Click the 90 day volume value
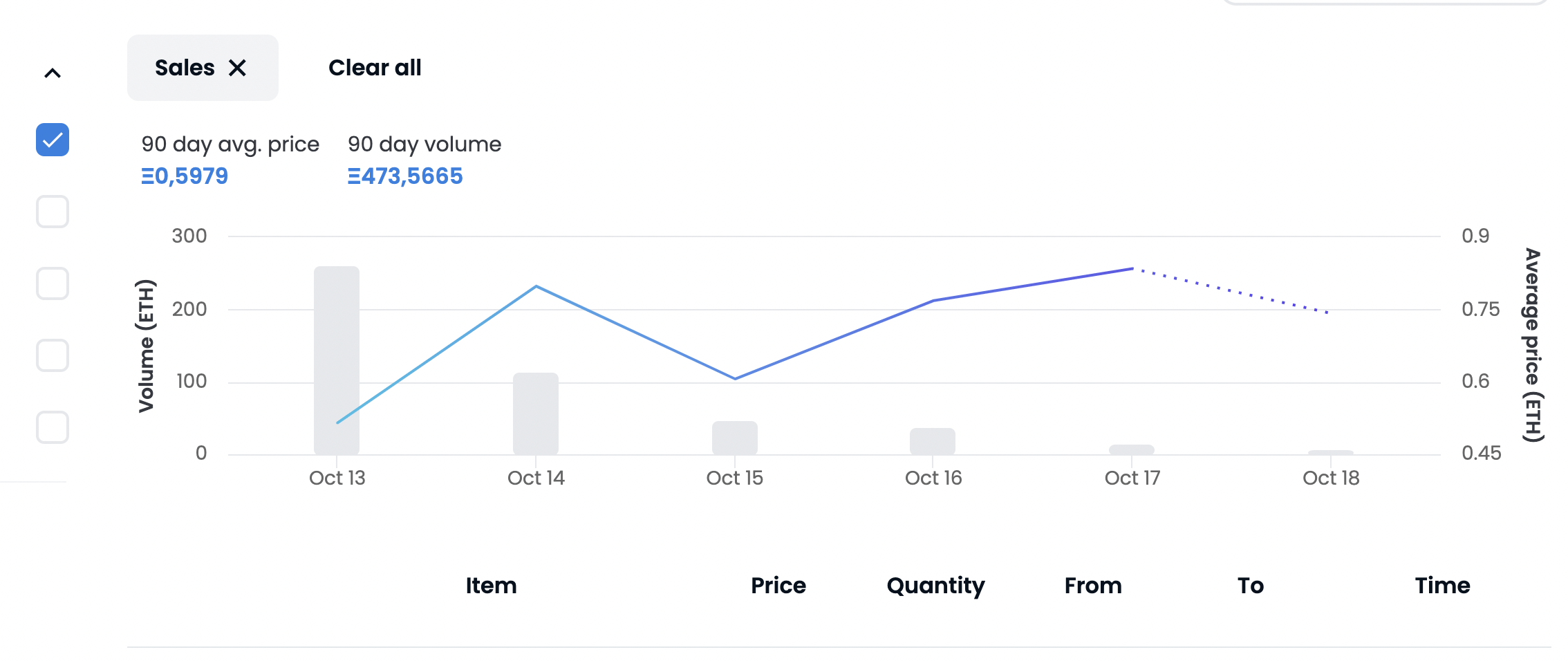 (x=405, y=176)
